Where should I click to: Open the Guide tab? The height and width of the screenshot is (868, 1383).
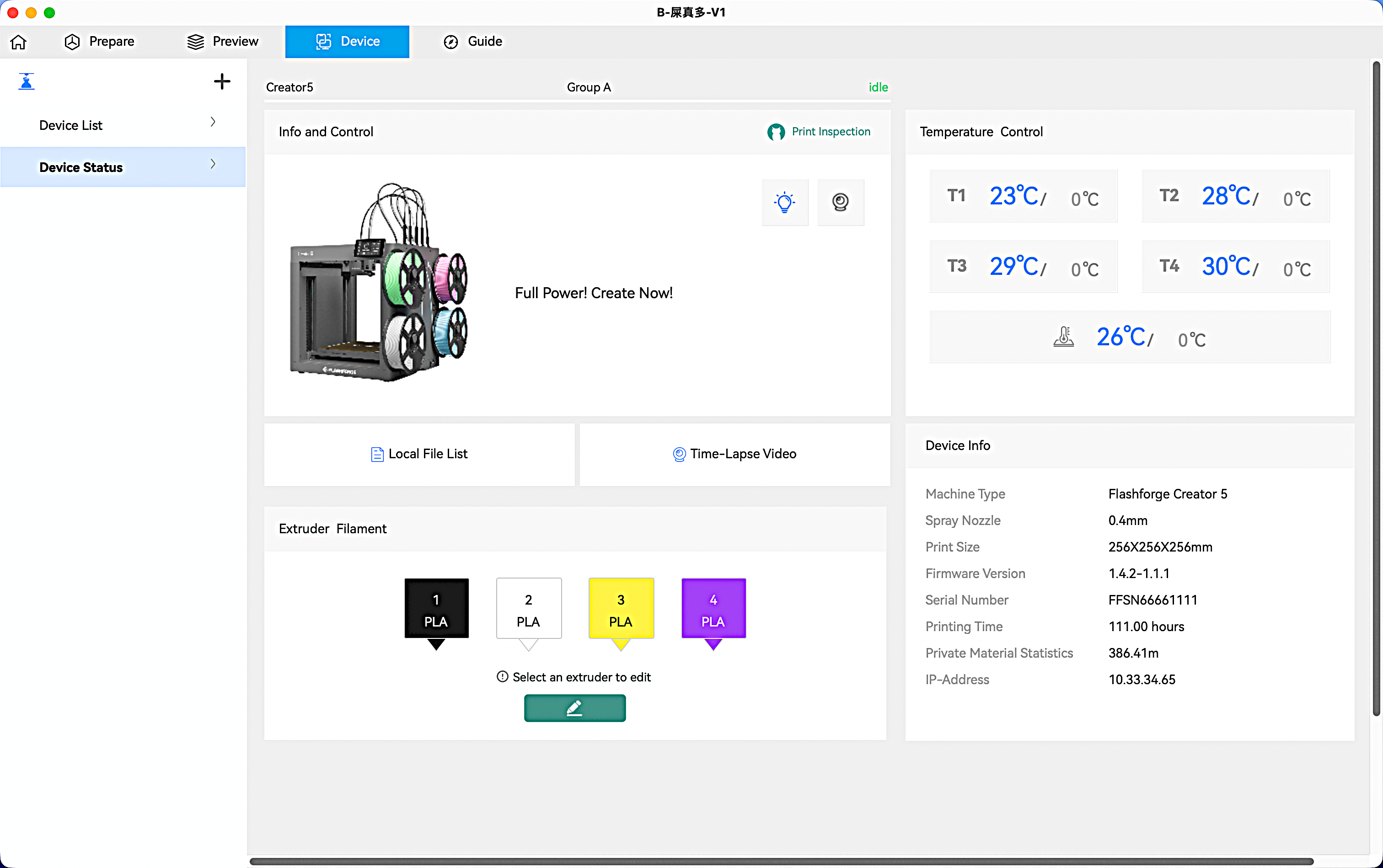[x=472, y=41]
